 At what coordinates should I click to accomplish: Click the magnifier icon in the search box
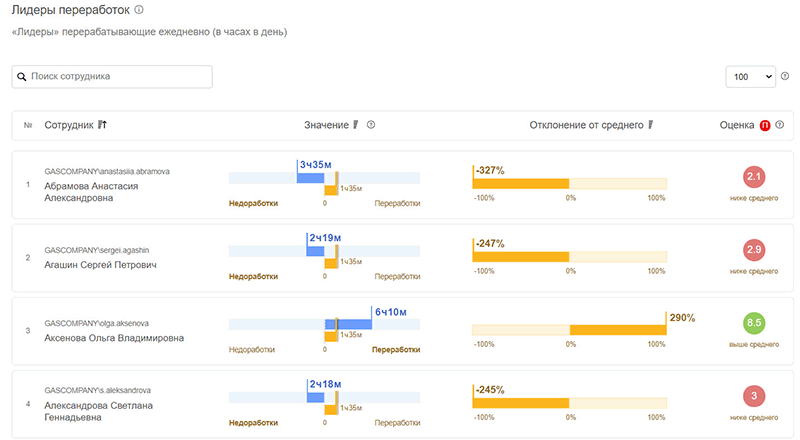pos(21,76)
